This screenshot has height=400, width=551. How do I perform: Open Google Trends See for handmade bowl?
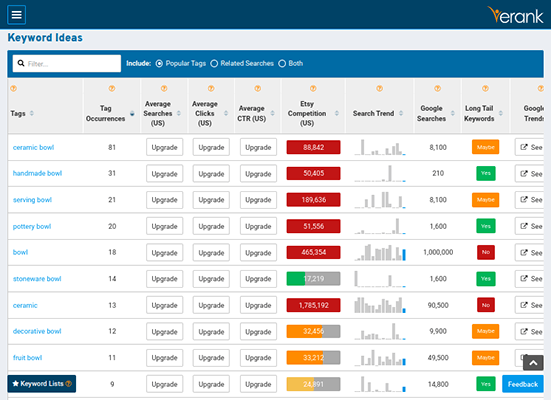531,173
